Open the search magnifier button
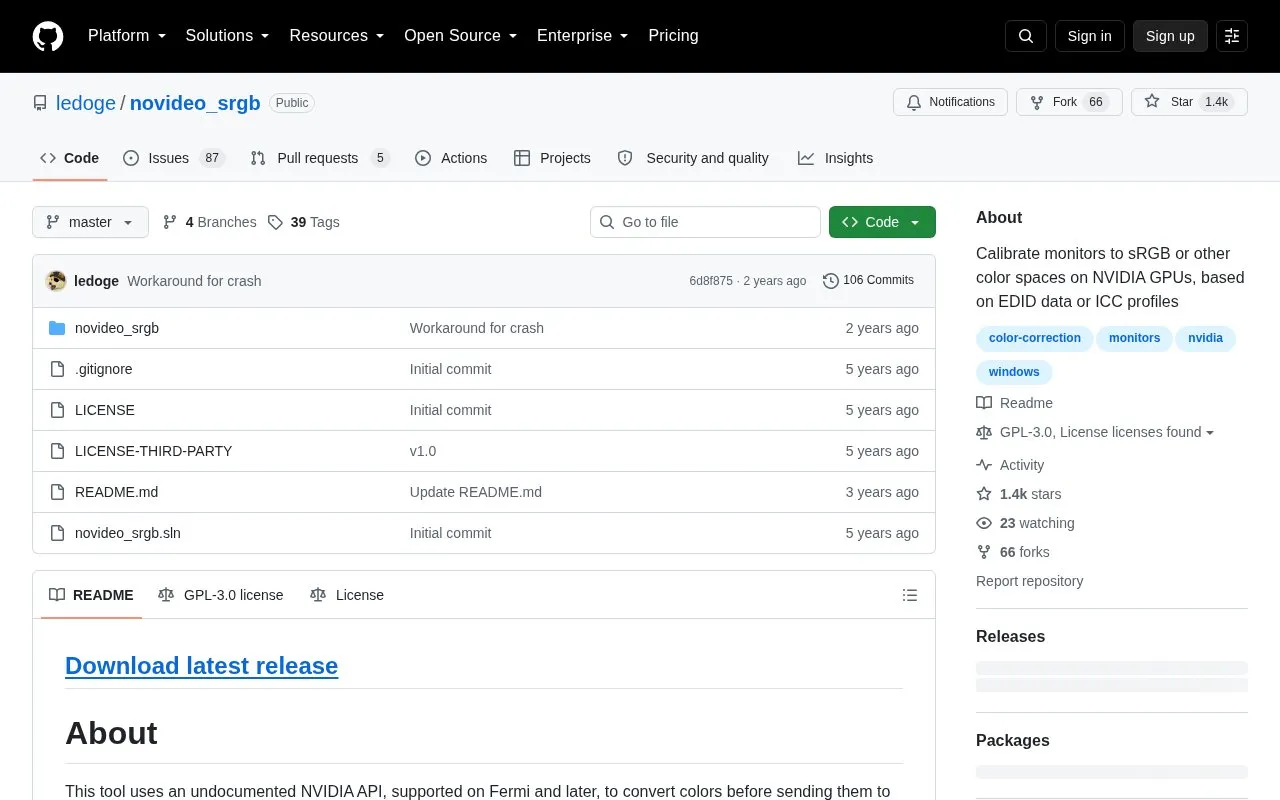1280x800 pixels. pyautogui.click(x=1026, y=36)
